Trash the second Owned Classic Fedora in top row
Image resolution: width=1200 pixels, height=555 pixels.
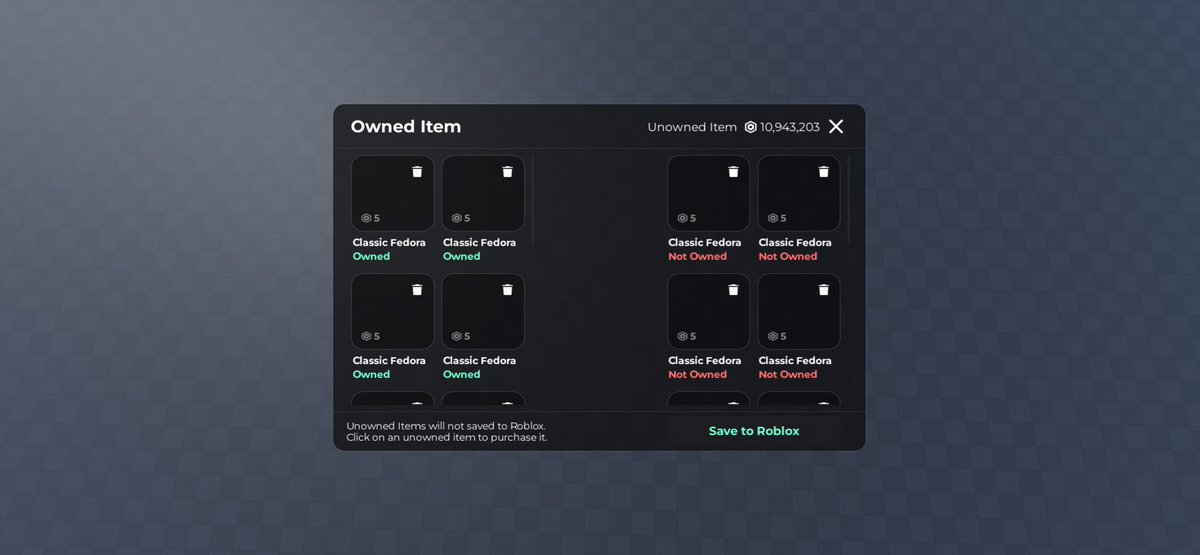[507, 172]
